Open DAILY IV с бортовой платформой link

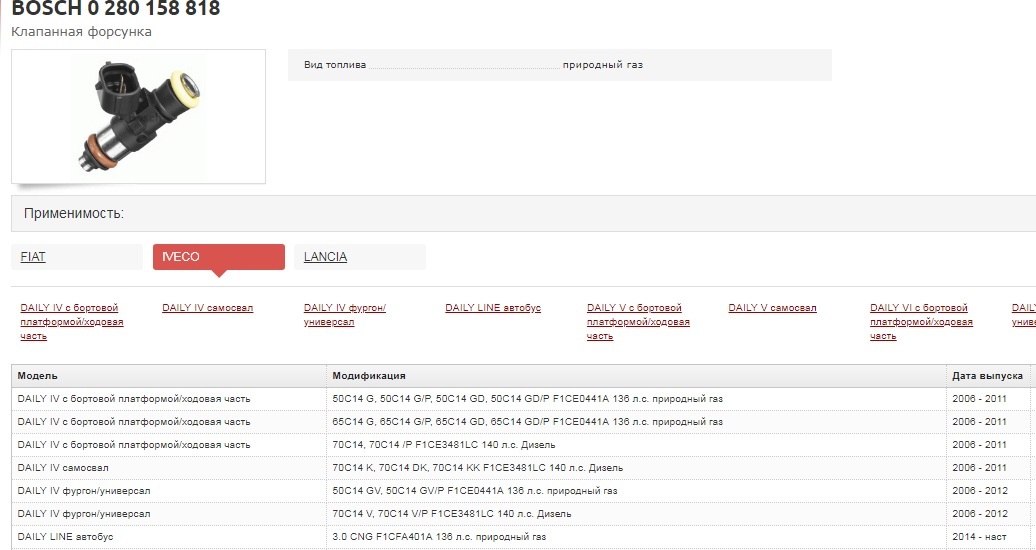(x=72, y=322)
